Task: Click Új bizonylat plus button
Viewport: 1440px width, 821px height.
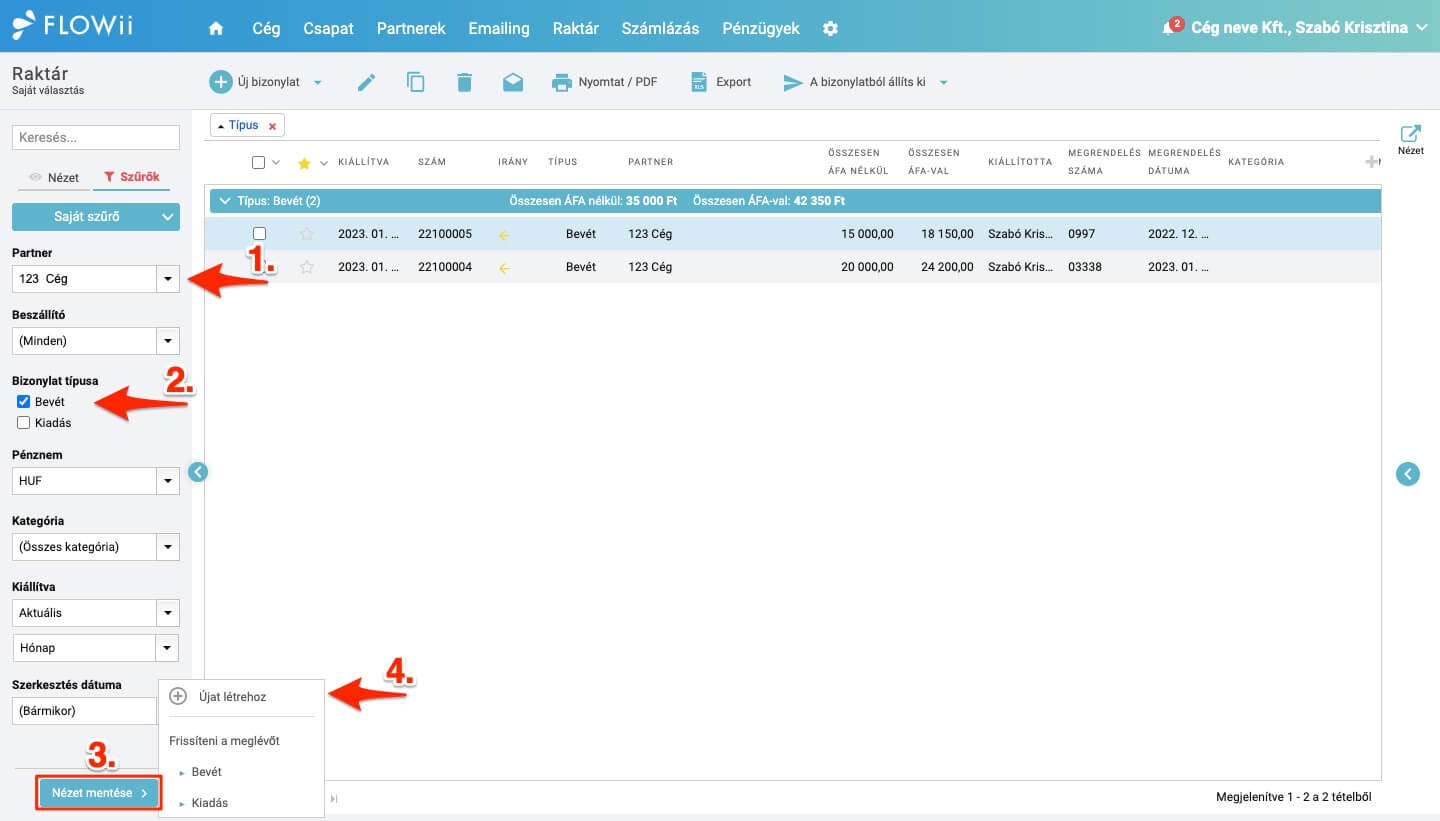Action: coord(254,82)
